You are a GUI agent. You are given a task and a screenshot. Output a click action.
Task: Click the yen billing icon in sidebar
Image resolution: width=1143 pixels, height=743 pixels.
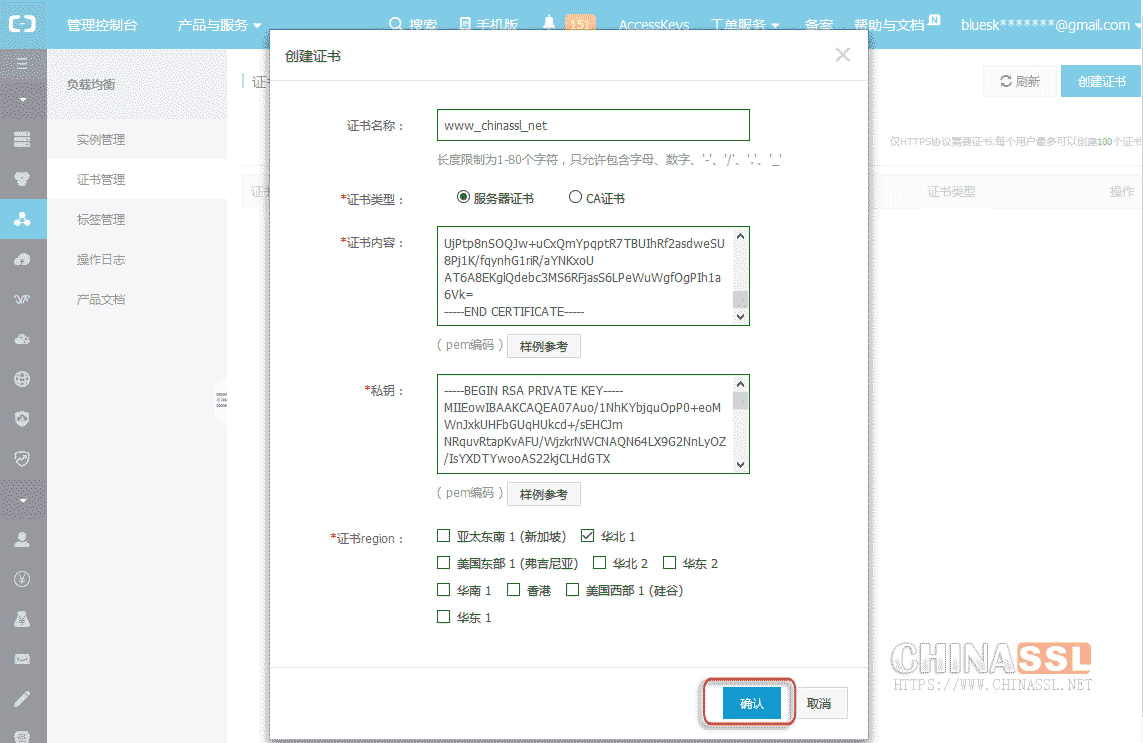(22, 579)
